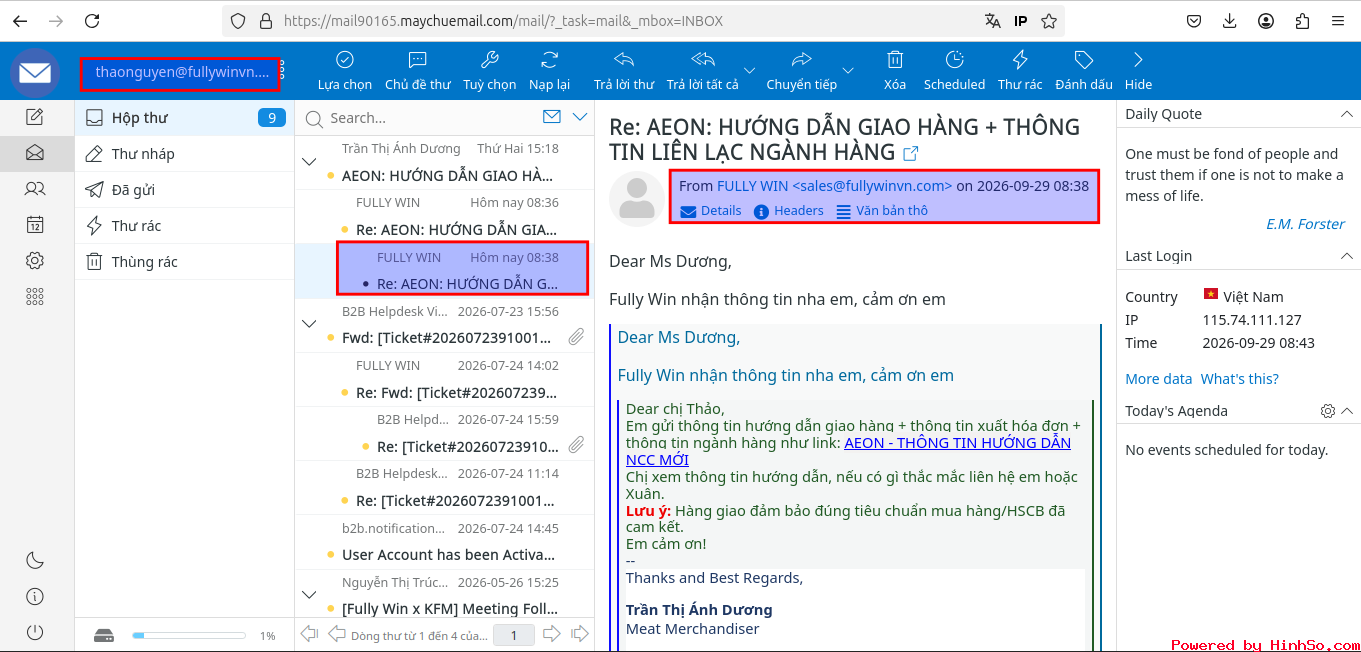Open Tuỳ chọn list options
Image resolution: width=1361 pixels, height=652 pixels.
490,71
